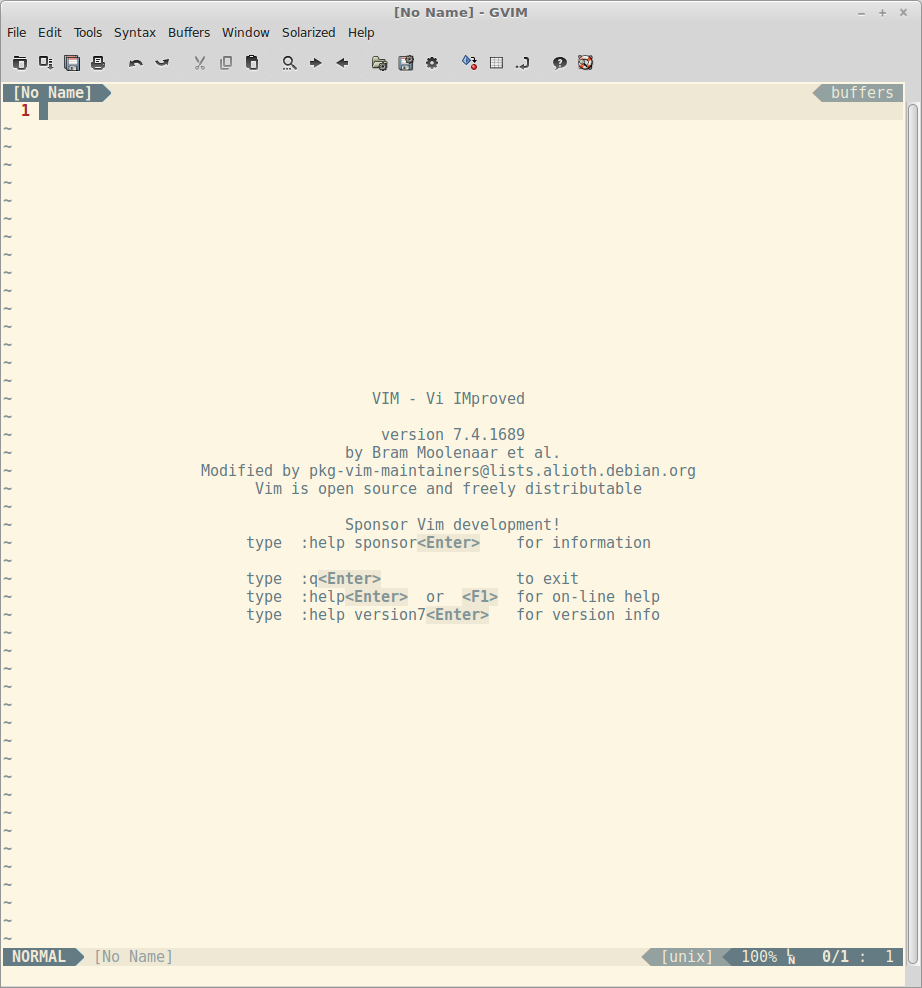
Task: Click 'for version info' text
Action: (588, 615)
